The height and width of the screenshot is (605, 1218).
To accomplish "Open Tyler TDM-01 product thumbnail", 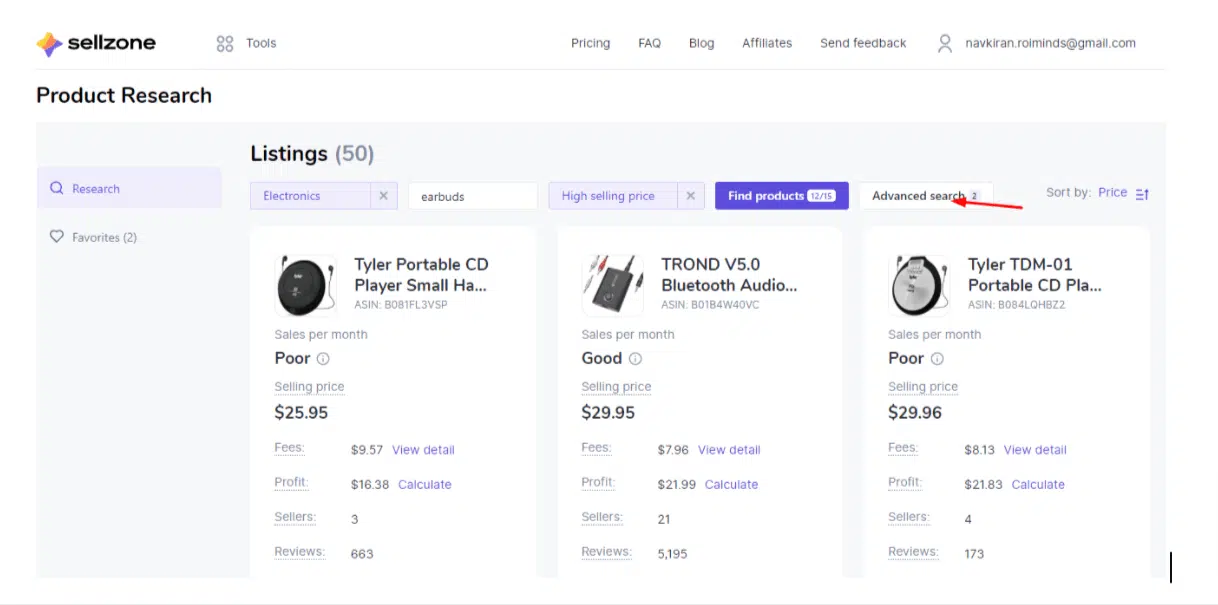I will click(x=919, y=285).
